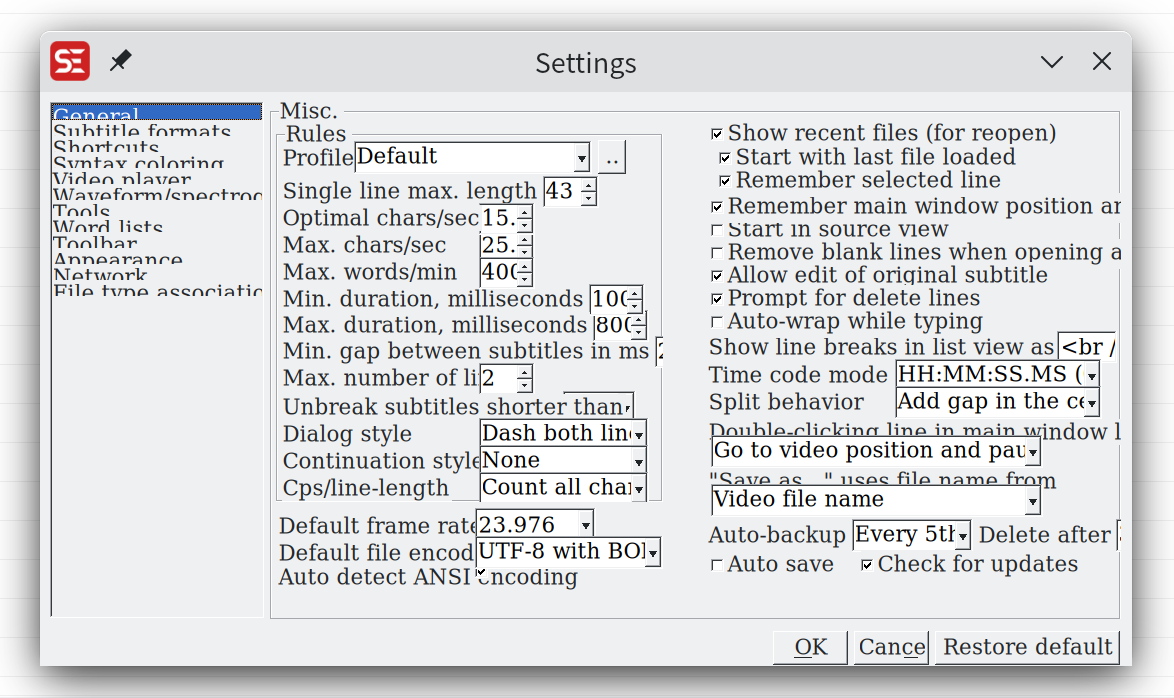Click the pin icon in the title bar
This screenshot has height=698, width=1174.
[120, 60]
